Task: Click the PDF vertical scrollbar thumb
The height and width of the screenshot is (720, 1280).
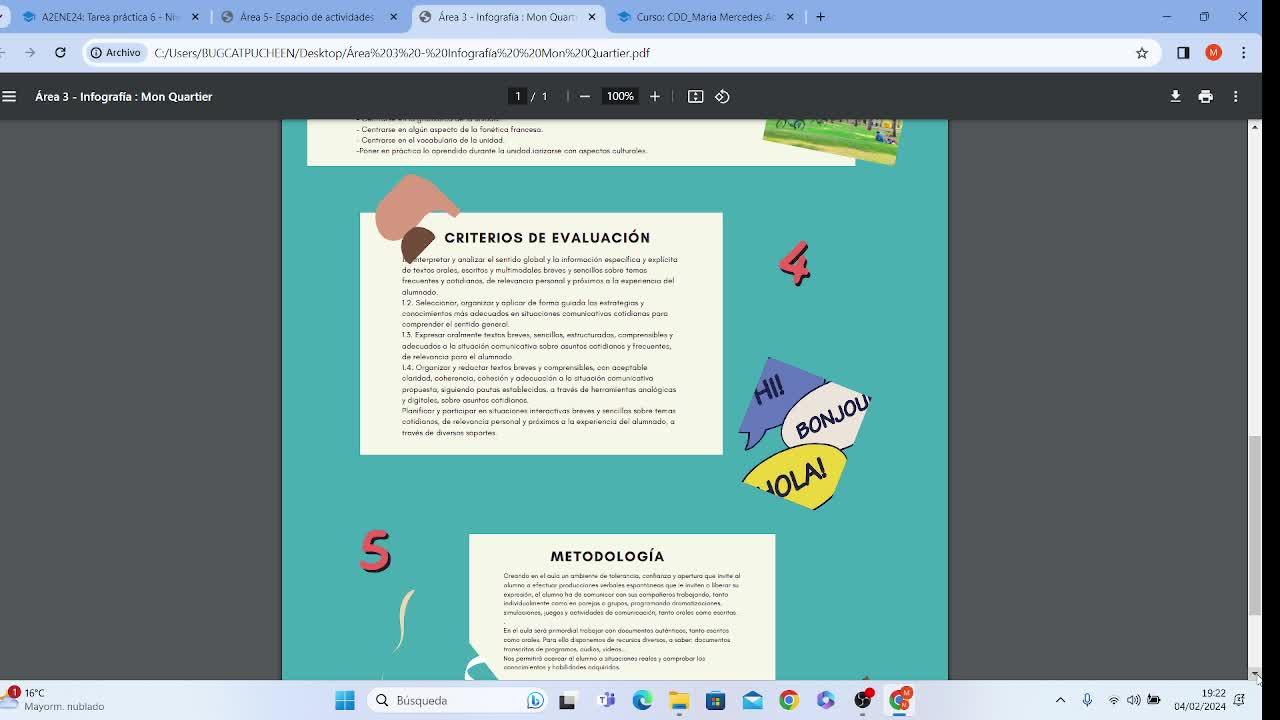Action: 1254,526
